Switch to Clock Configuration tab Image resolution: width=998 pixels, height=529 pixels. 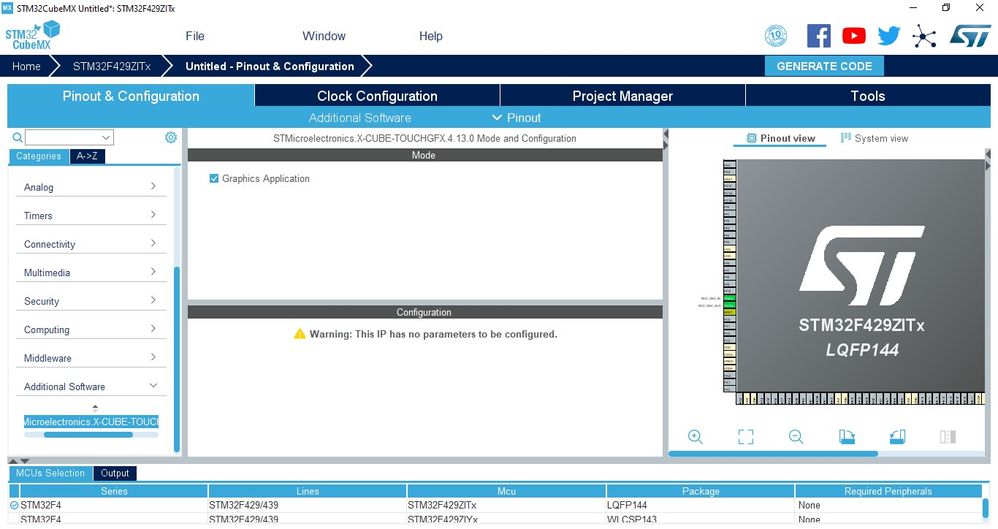[377, 96]
